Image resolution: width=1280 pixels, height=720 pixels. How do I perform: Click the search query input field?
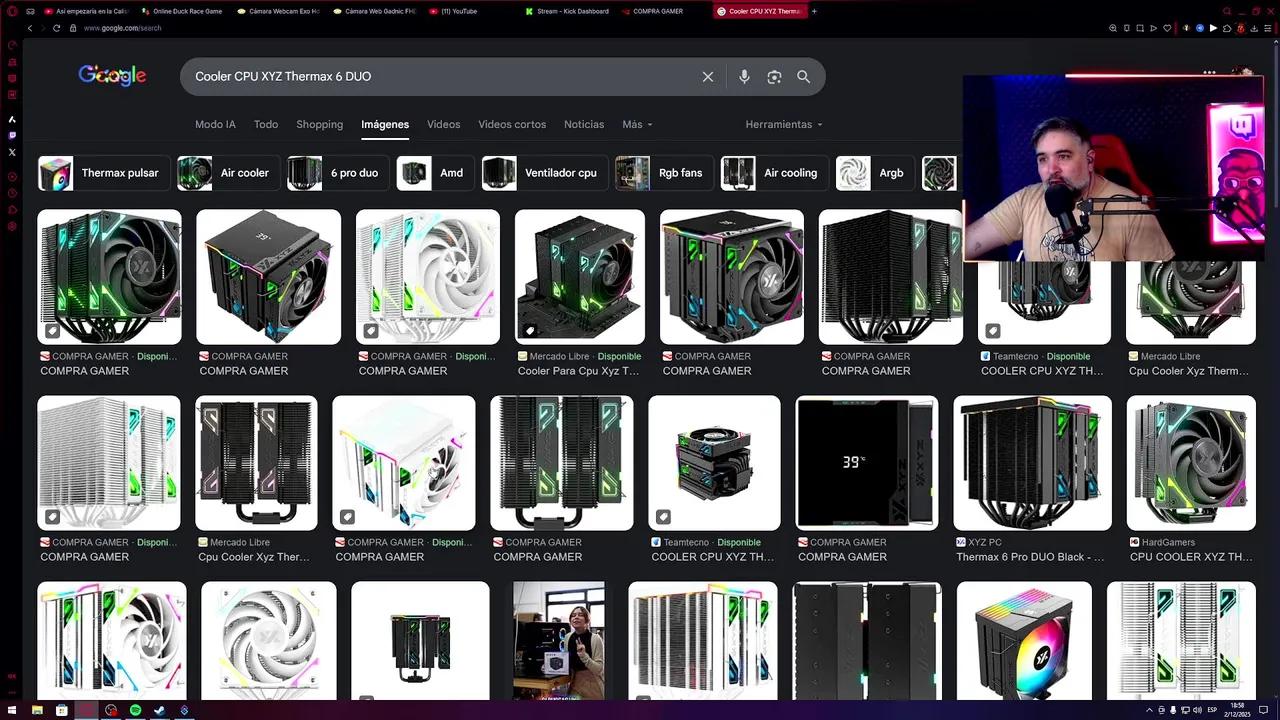440,77
